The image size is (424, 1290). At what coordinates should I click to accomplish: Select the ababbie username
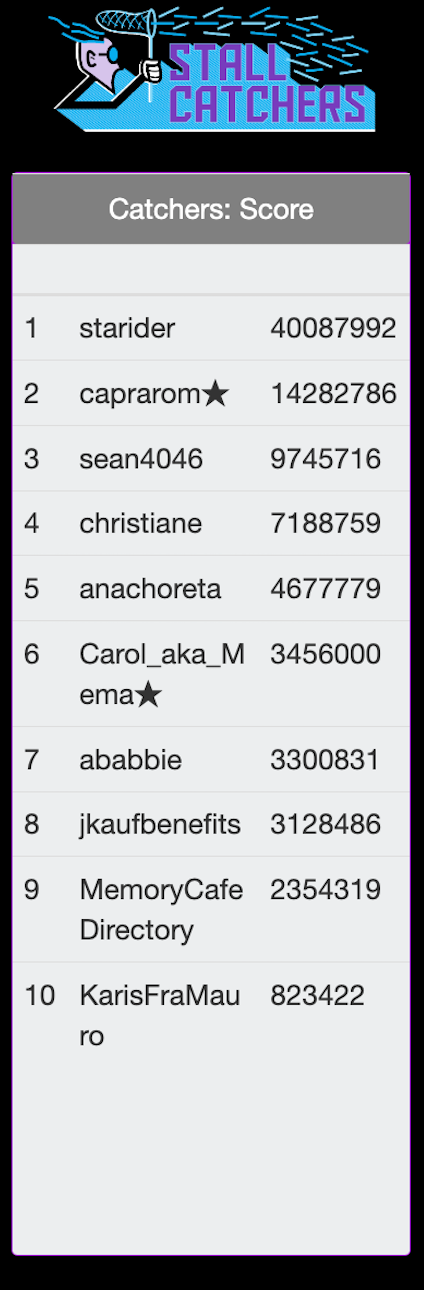pos(131,760)
